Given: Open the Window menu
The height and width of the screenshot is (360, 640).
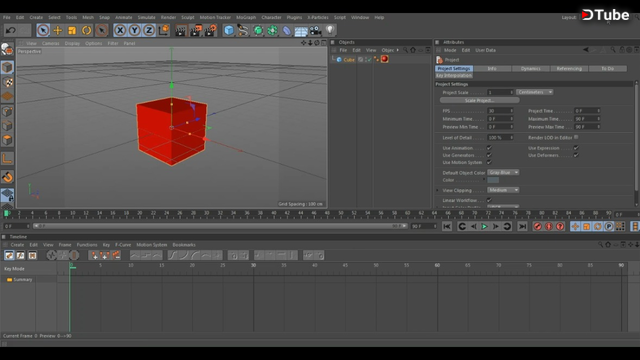Looking at the screenshot, I should [x=360, y=18].
